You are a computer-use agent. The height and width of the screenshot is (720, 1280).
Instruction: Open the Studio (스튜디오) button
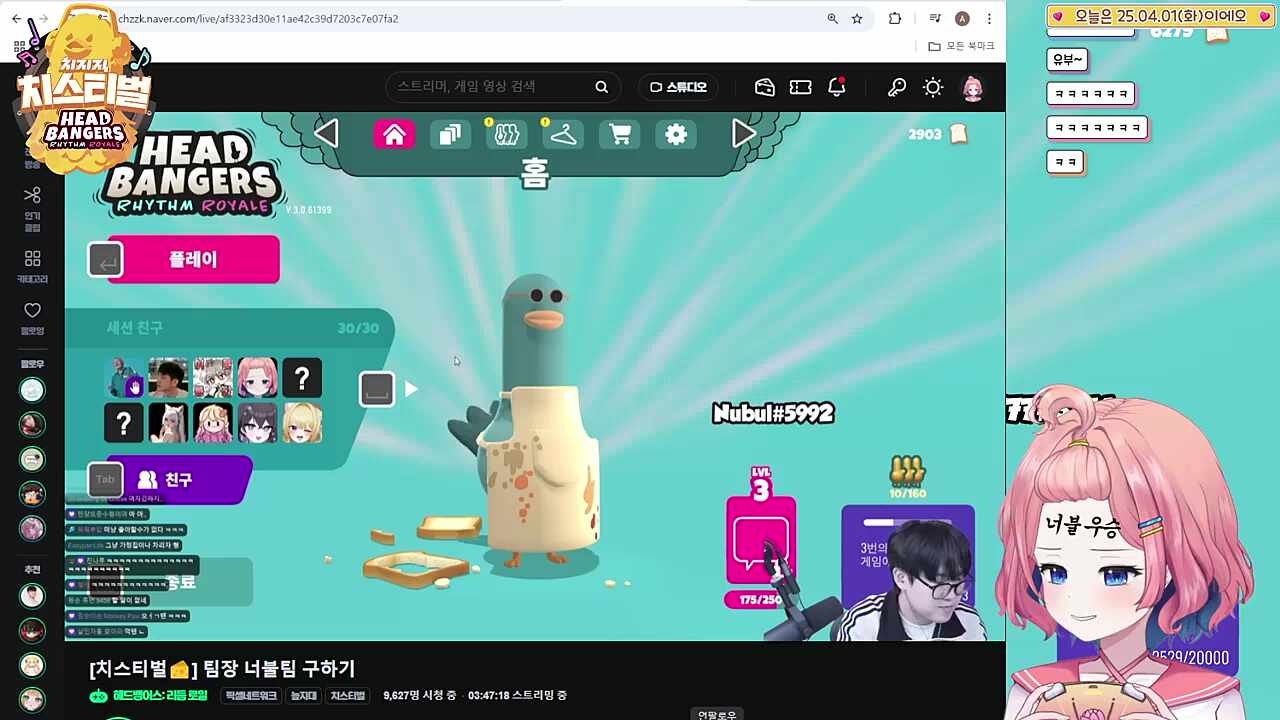pyautogui.click(x=678, y=87)
